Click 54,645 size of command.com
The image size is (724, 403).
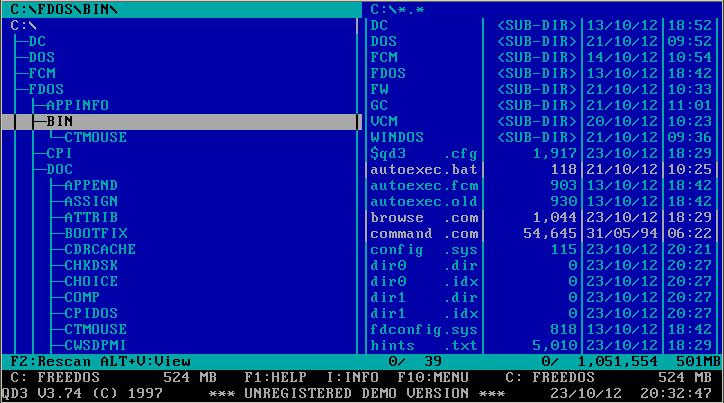550,234
